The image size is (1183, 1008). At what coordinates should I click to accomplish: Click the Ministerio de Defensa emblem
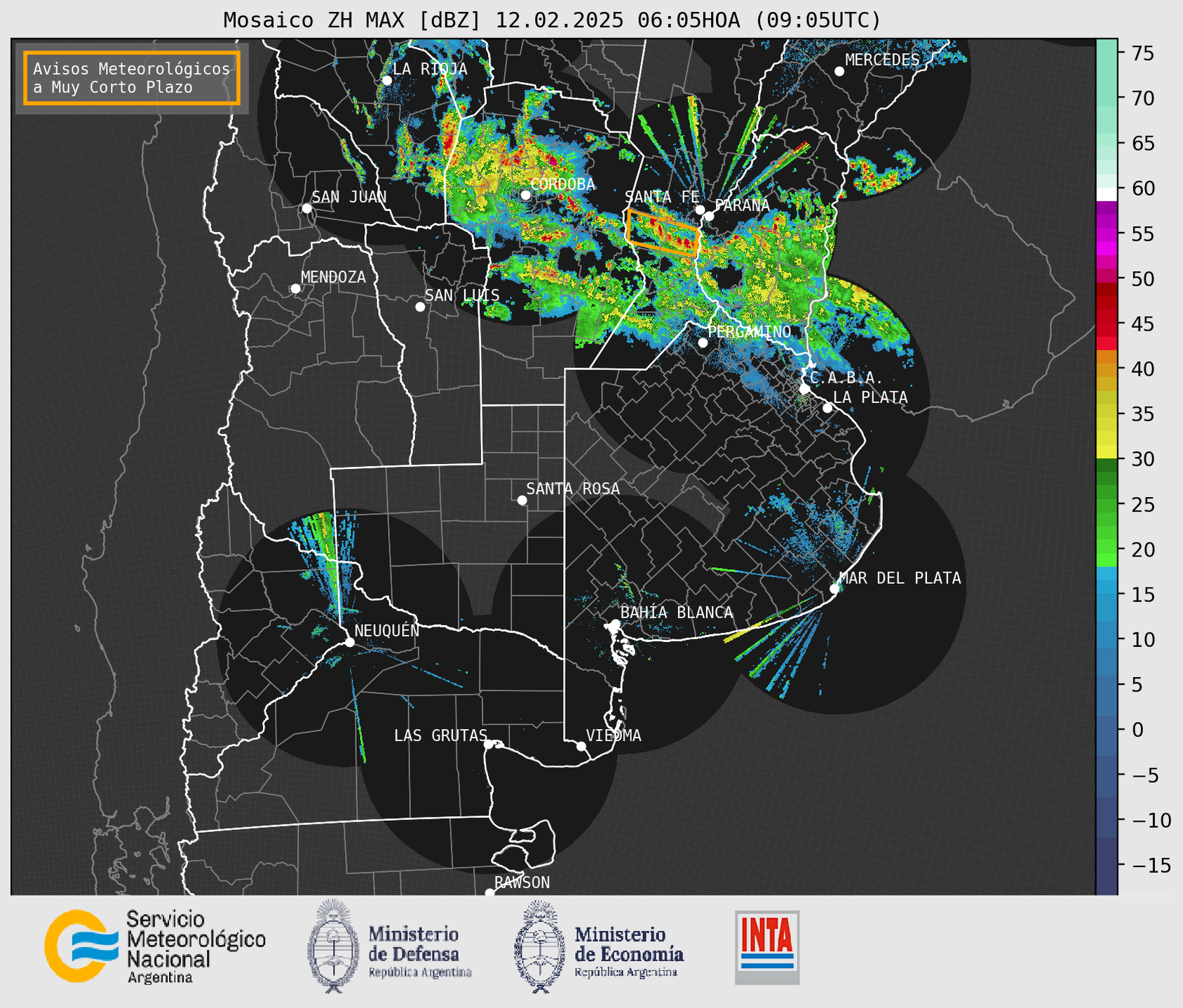[x=332, y=946]
